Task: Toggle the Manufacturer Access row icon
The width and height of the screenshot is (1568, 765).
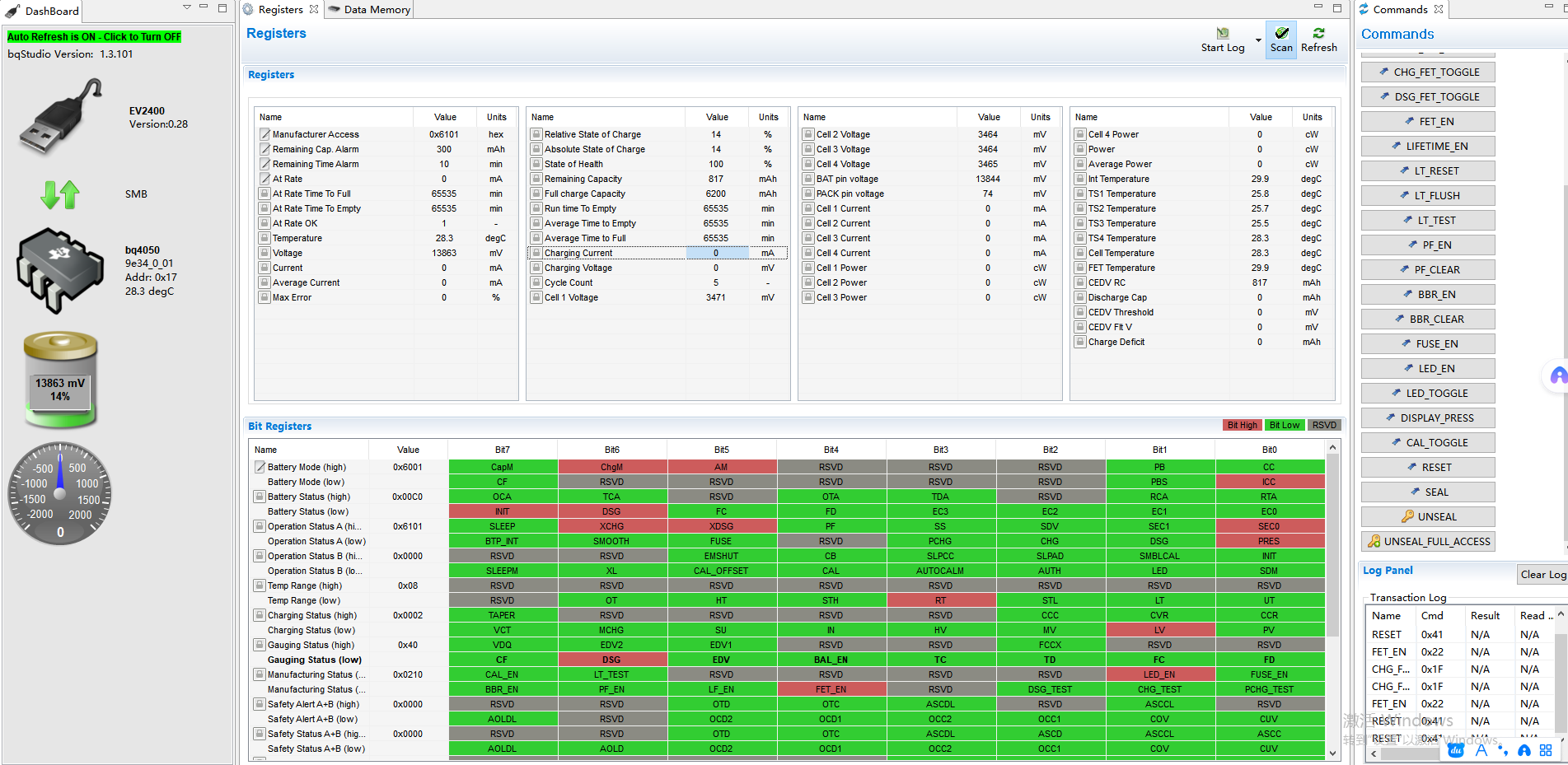Action: pos(264,134)
